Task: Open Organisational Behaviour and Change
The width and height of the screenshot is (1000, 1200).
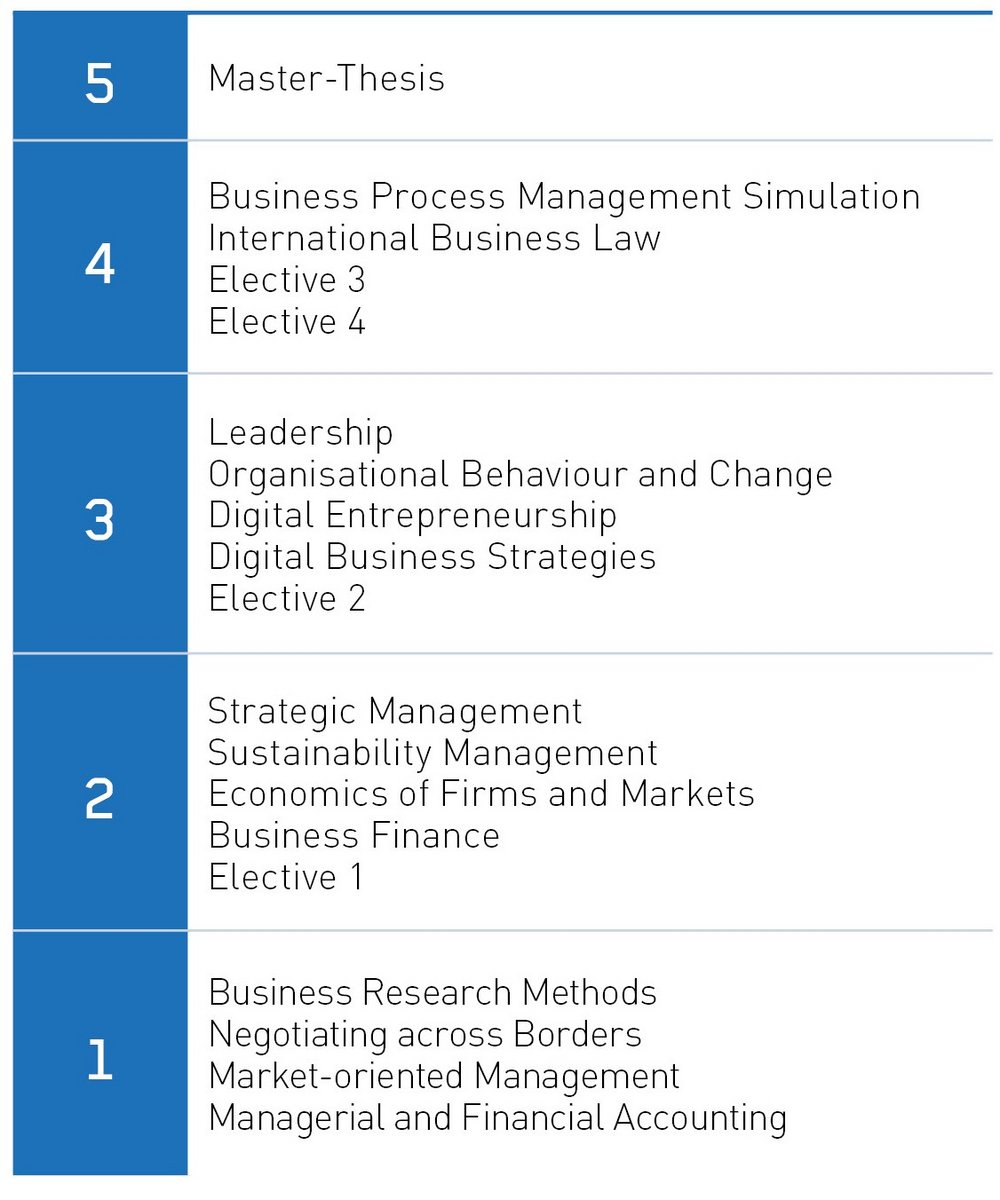Action: [520, 474]
